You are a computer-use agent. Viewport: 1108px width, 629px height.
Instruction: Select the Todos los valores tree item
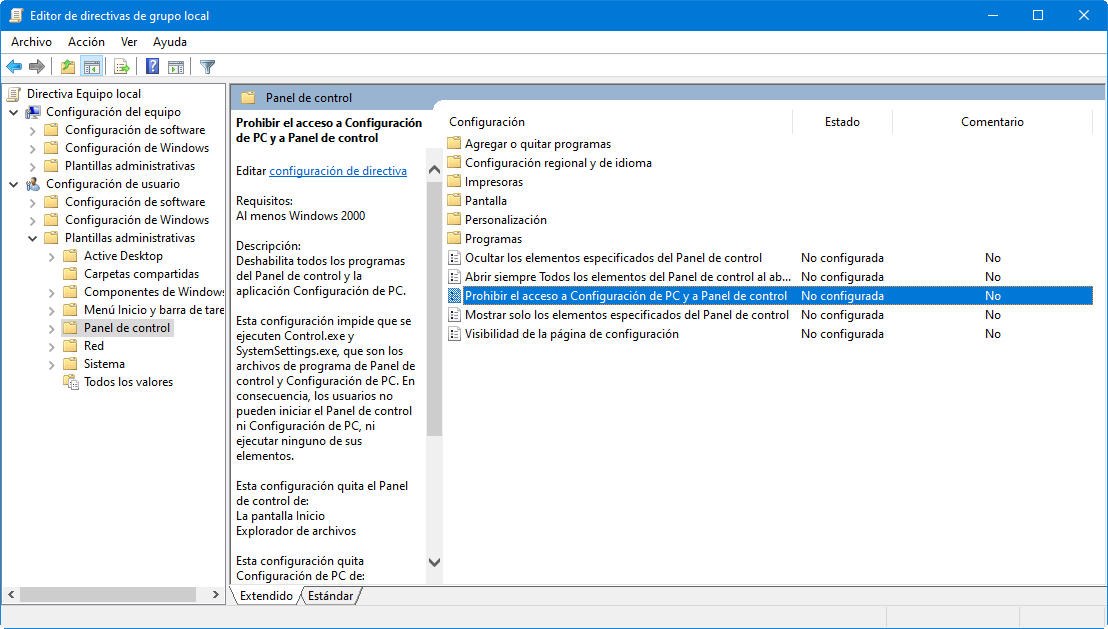pos(128,382)
